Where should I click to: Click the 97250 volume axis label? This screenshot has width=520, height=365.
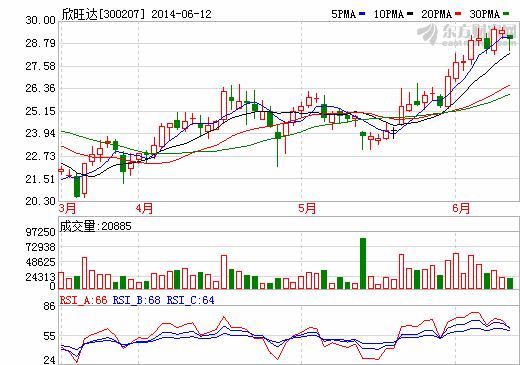pos(41,232)
